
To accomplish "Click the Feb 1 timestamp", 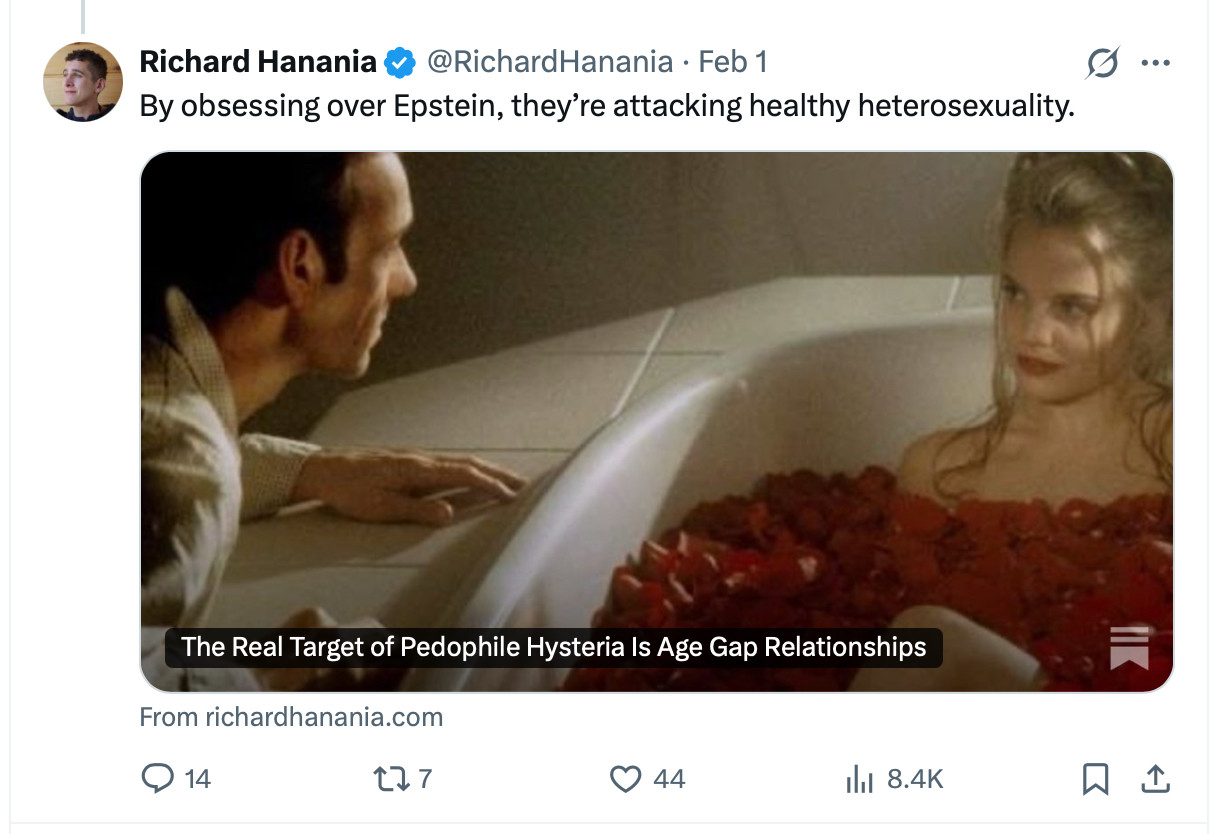I will (732, 62).
